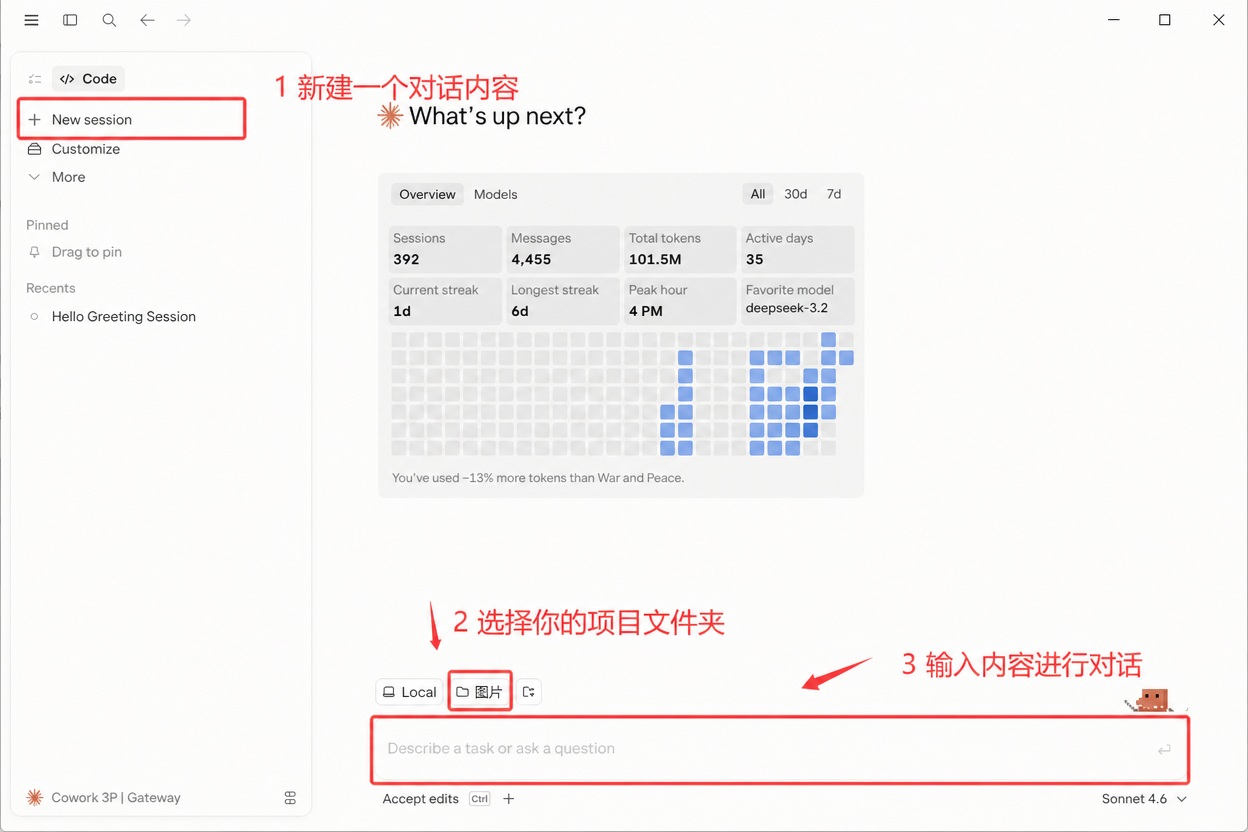Screen dimensions: 1248x832
Task: Toggle the Accept edits mode
Action: (421, 799)
